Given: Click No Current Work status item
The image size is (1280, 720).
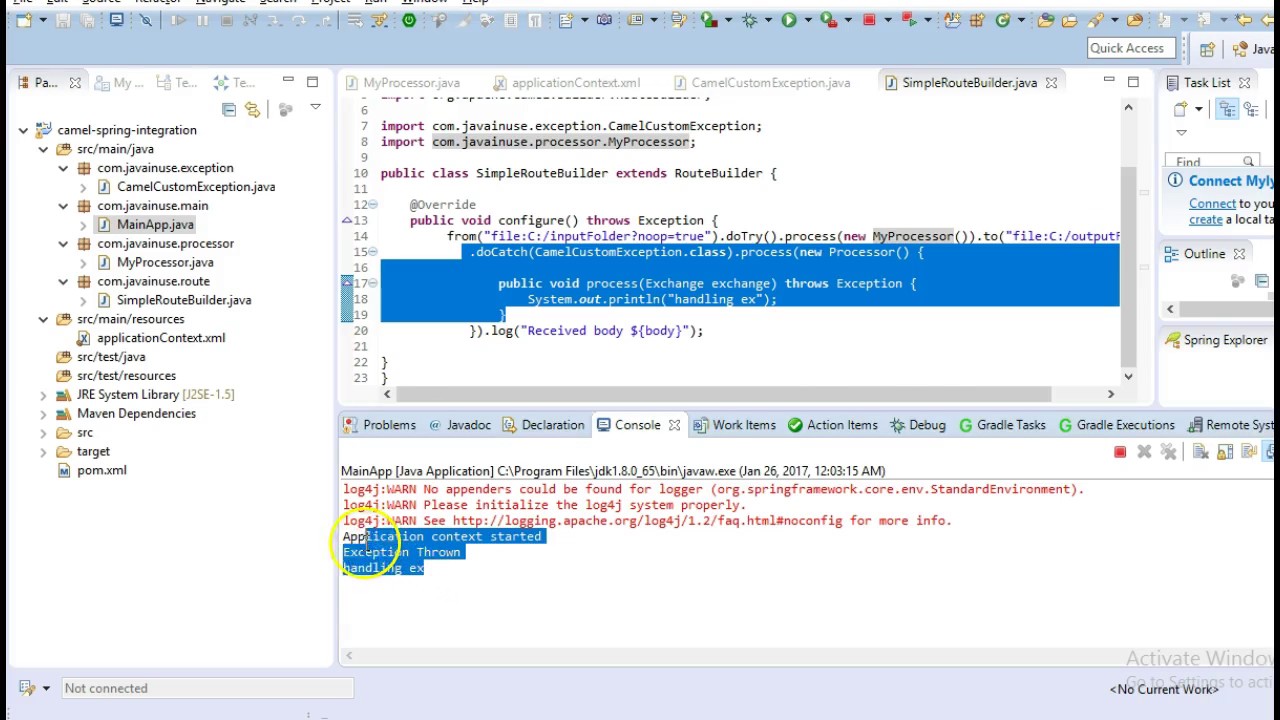Looking at the screenshot, I should [1164, 689].
